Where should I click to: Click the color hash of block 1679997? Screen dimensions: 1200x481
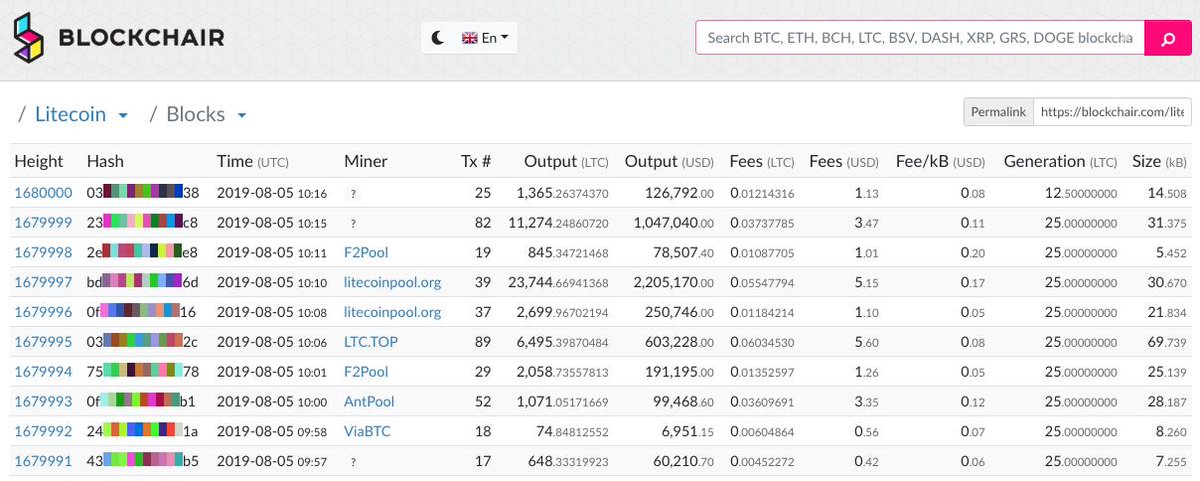point(142,282)
